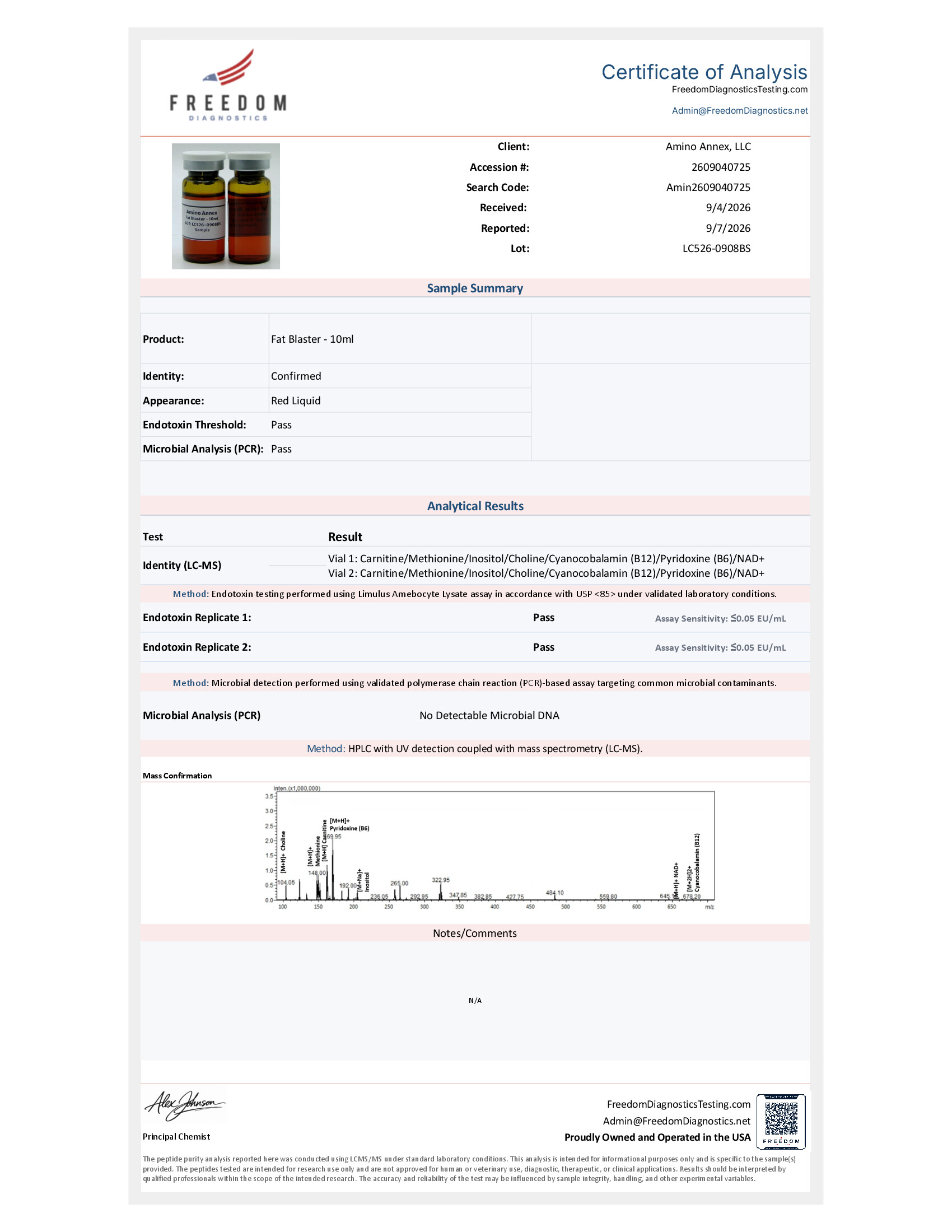Screen dimensions: 952x1232
Task: Click the Freedom Diagnostics logo
Action: (x=228, y=85)
